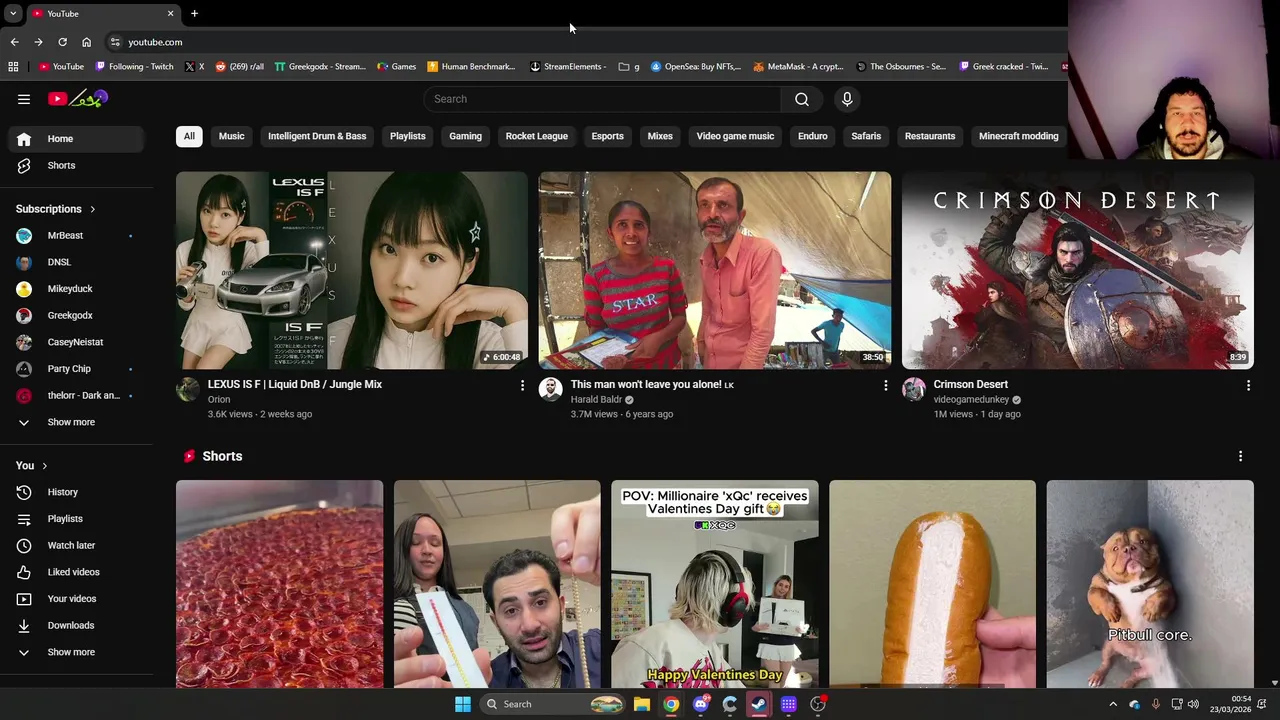
Task: Select the Rocket League filter chip
Action: 537,136
